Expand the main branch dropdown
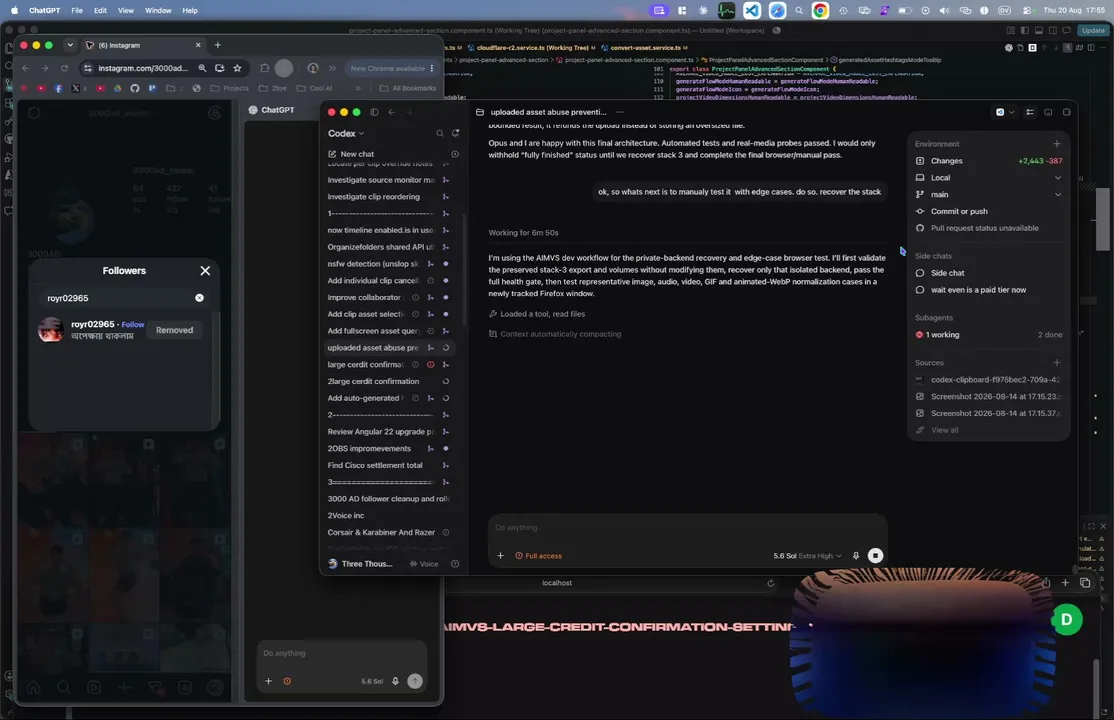 click(x=1057, y=195)
